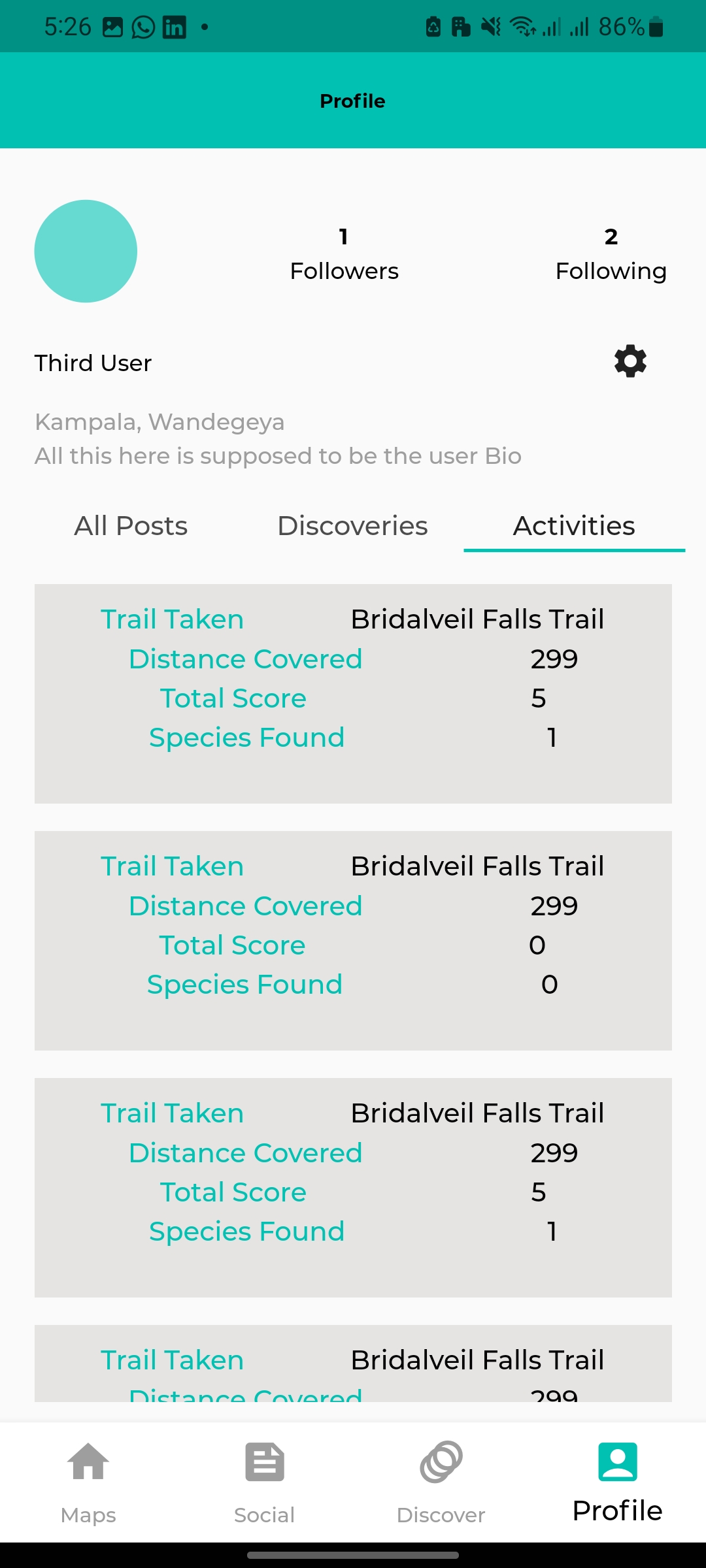Tap the battery status icon
Screen dimensions: 706x1568
tap(656, 27)
